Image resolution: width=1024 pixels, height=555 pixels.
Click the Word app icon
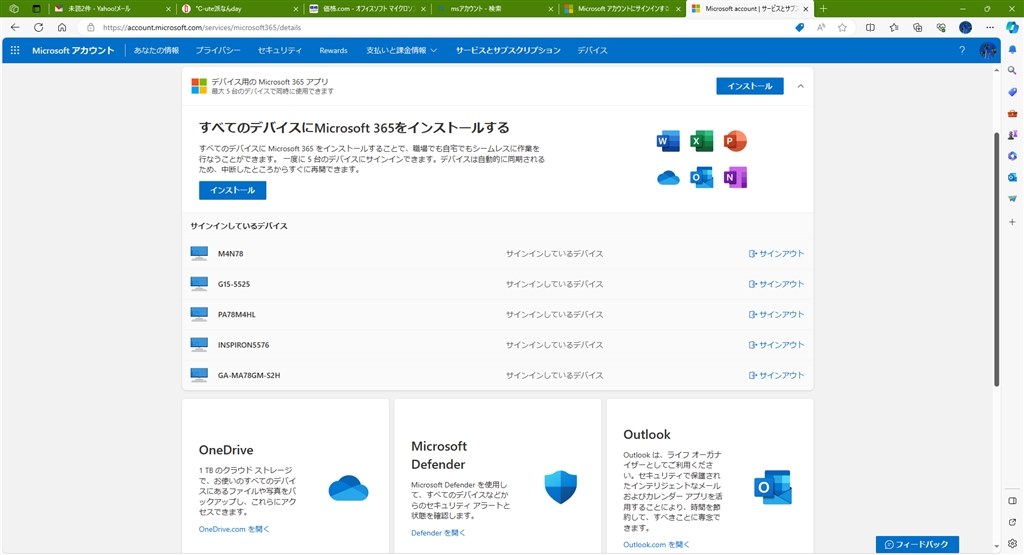pyautogui.click(x=668, y=141)
